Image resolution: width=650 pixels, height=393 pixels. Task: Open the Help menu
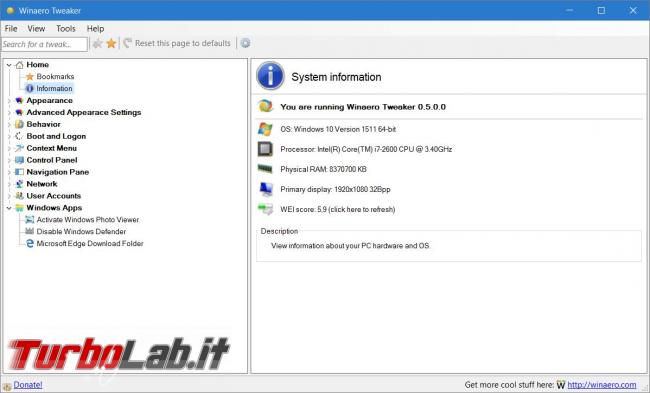pyautogui.click(x=95, y=29)
